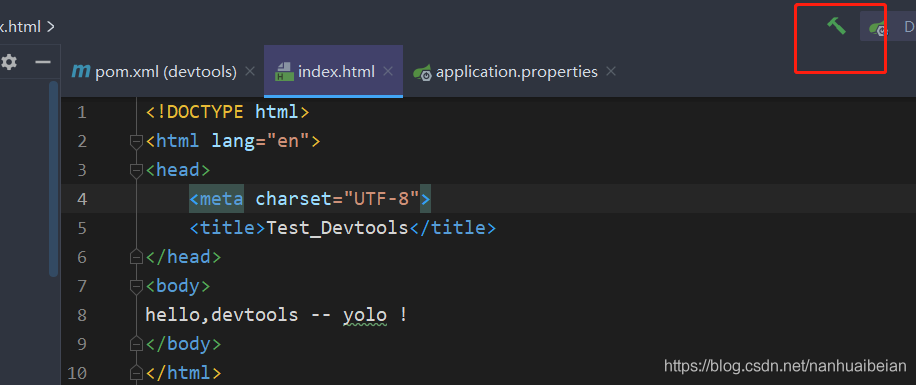
Task: Collapse the html tag fold marker
Action: [x=136, y=141]
